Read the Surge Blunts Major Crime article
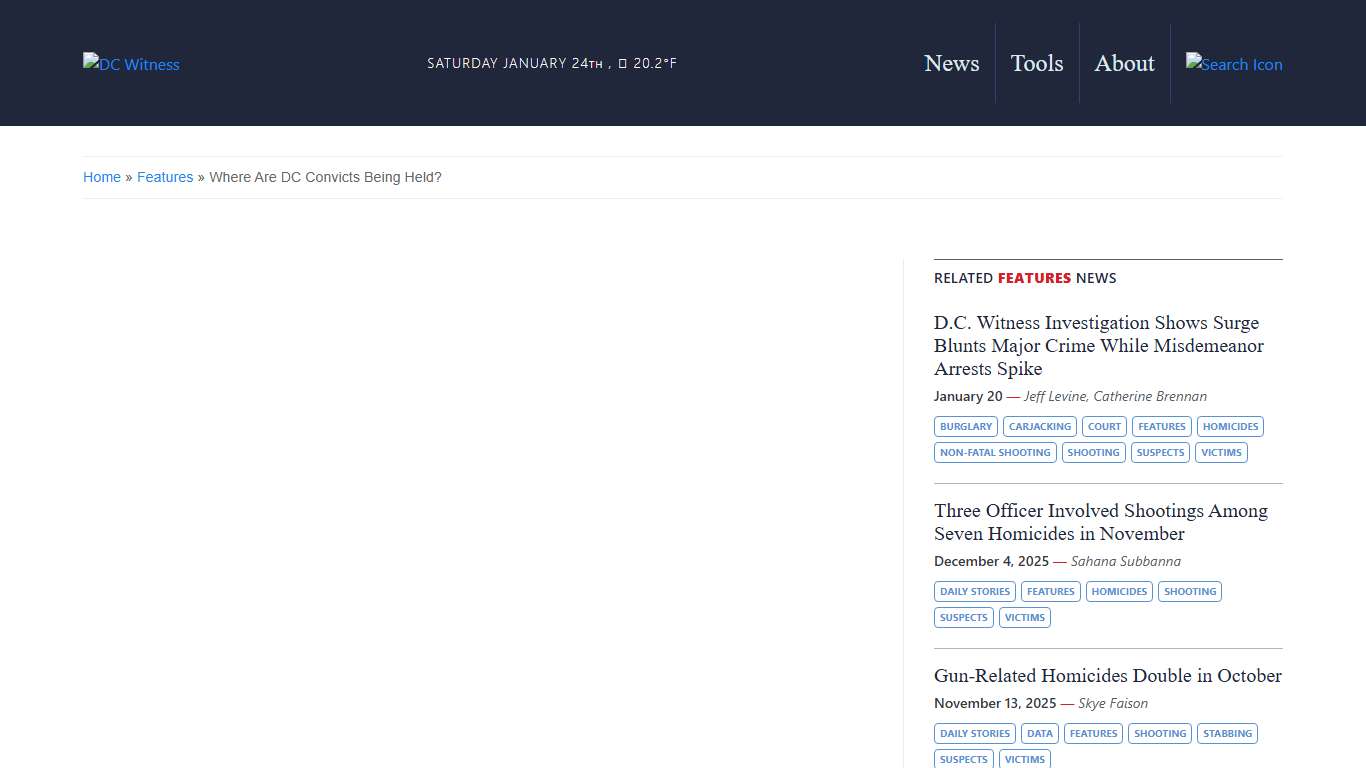The width and height of the screenshot is (1366, 768). pos(1098,345)
